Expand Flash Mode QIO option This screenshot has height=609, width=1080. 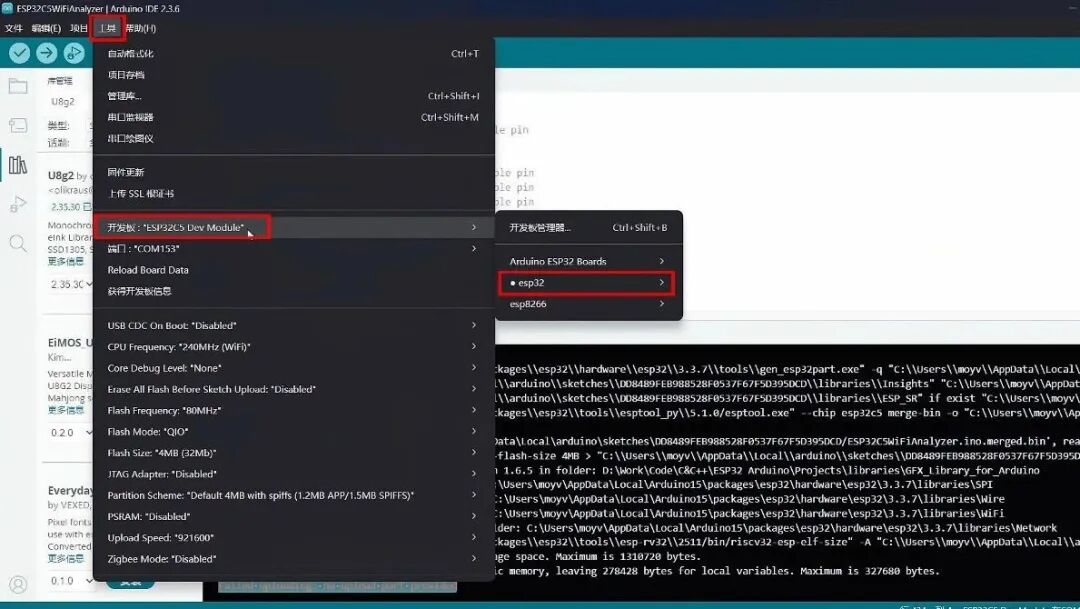point(293,432)
